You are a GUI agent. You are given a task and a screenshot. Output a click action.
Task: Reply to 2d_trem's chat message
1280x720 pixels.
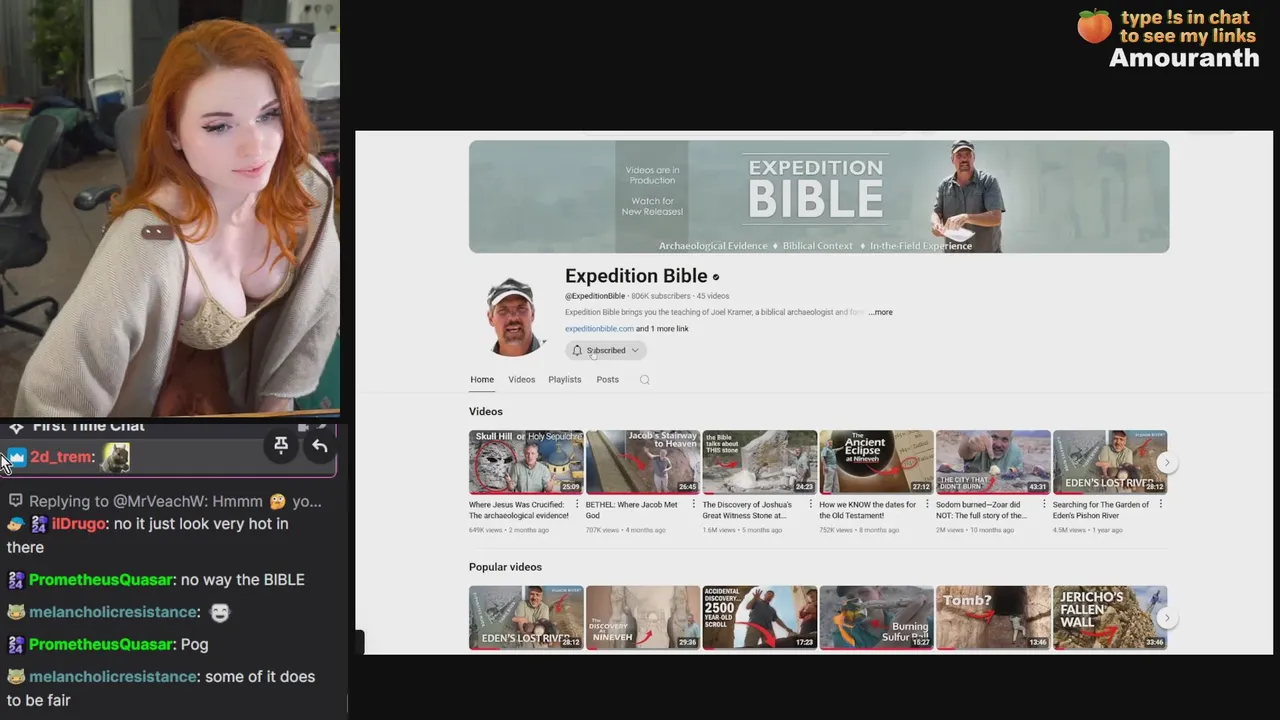coord(319,446)
